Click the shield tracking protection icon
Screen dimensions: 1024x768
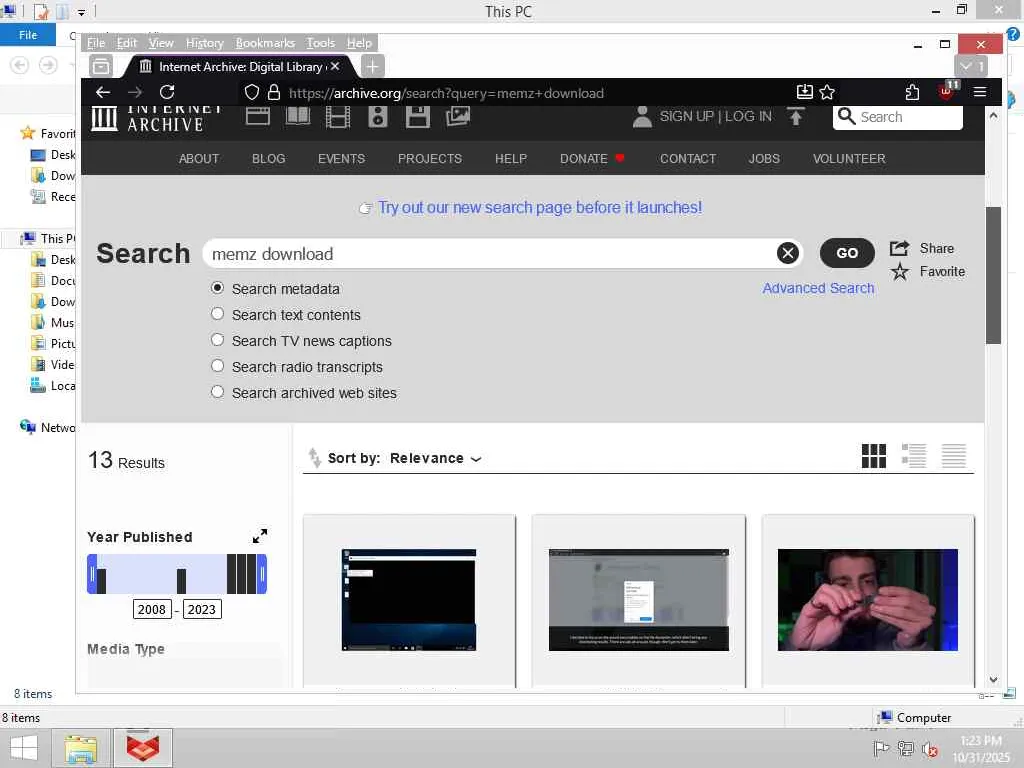click(251, 92)
